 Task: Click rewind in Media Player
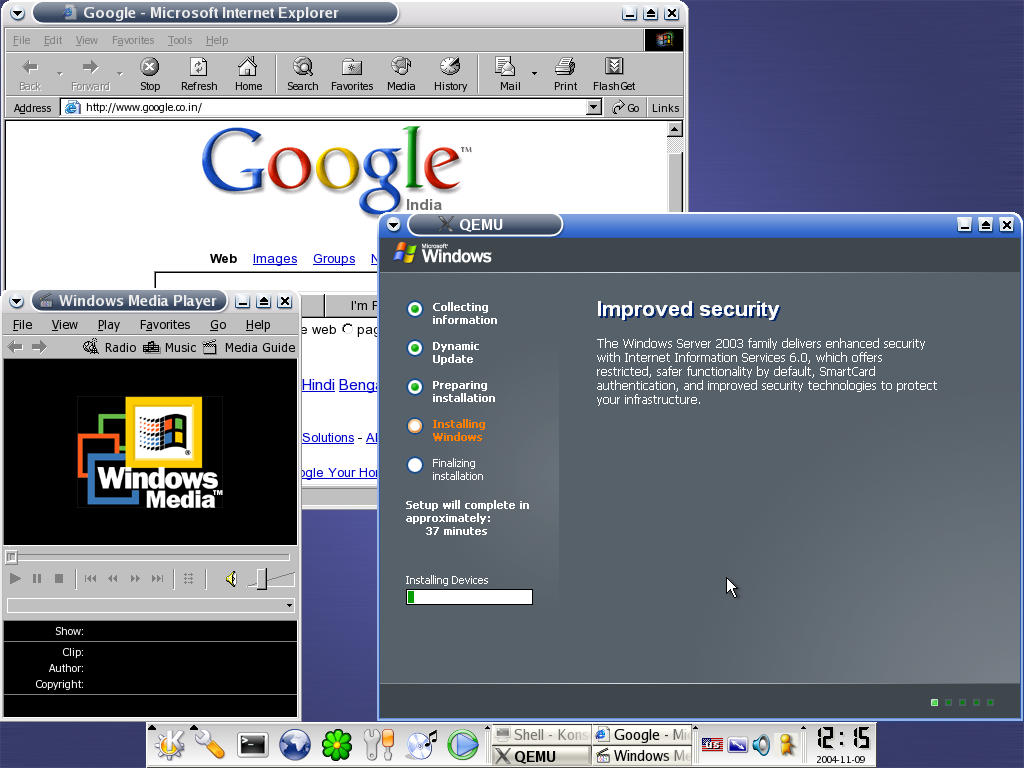(x=112, y=579)
